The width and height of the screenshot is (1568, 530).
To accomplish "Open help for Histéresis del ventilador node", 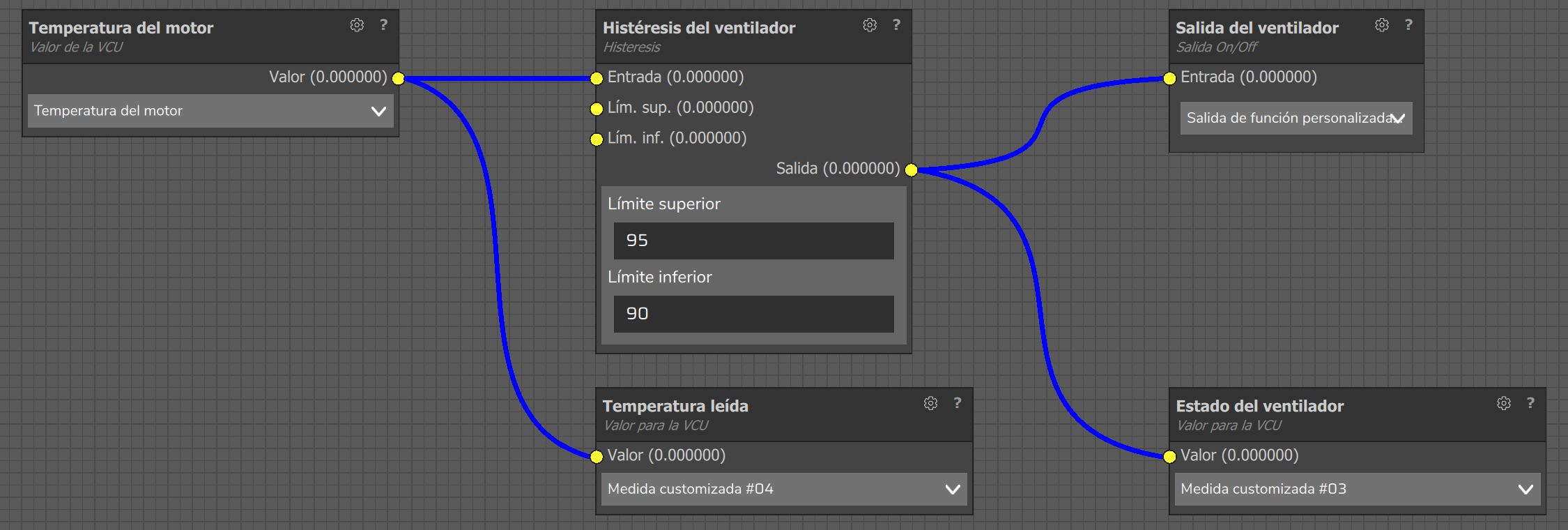I will (x=896, y=25).
